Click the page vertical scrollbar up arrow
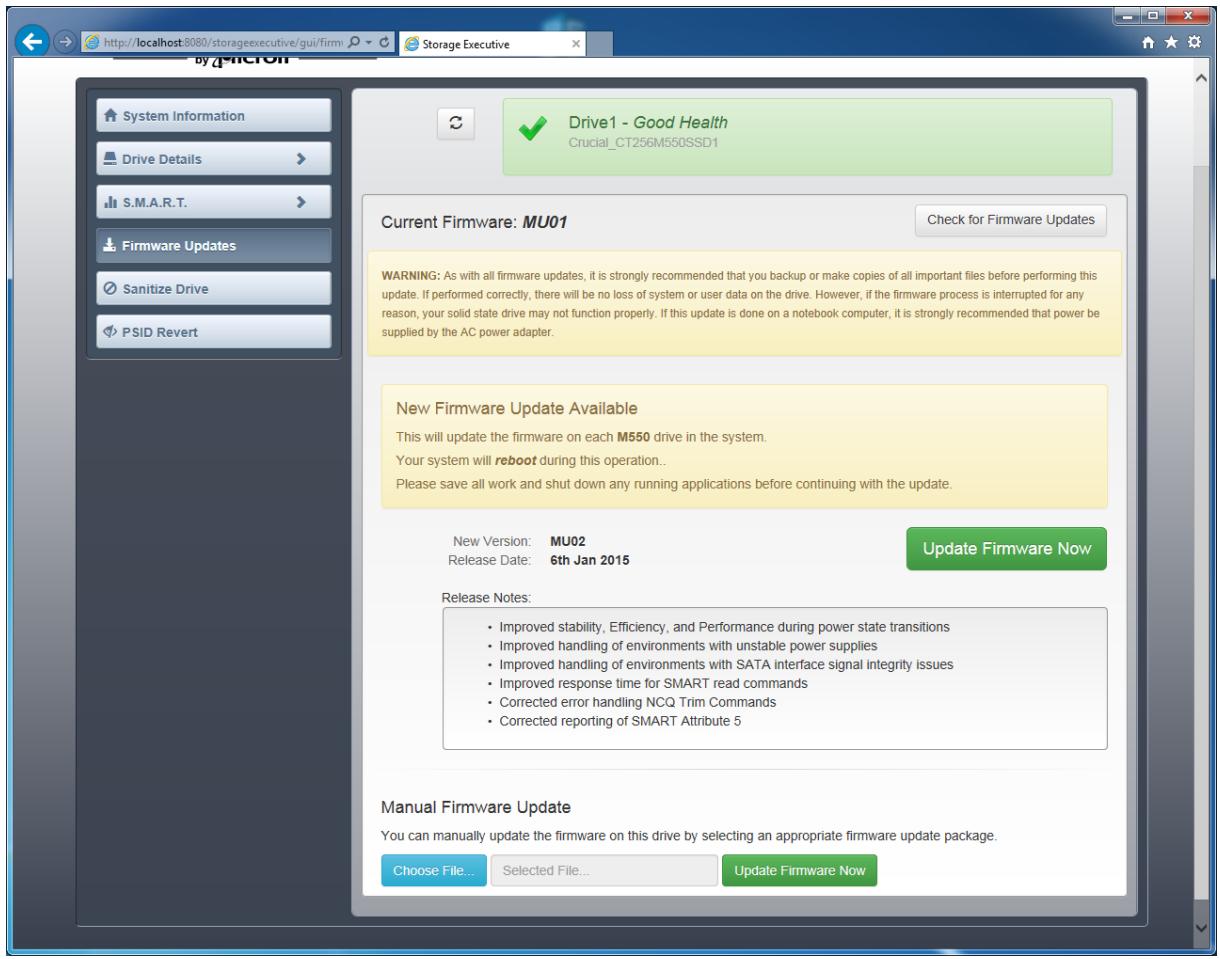 pos(1203,79)
